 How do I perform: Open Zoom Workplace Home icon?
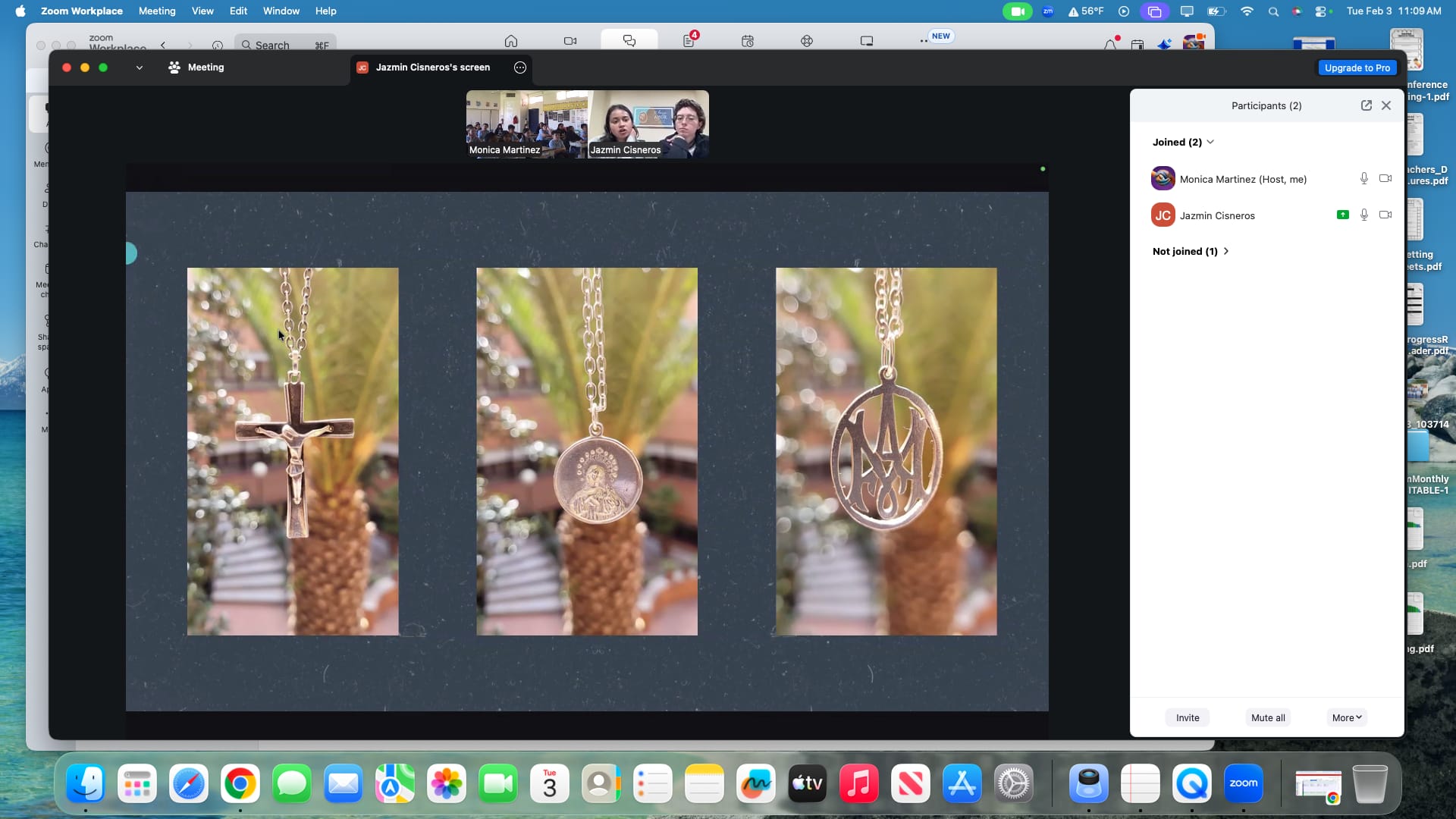pos(511,41)
